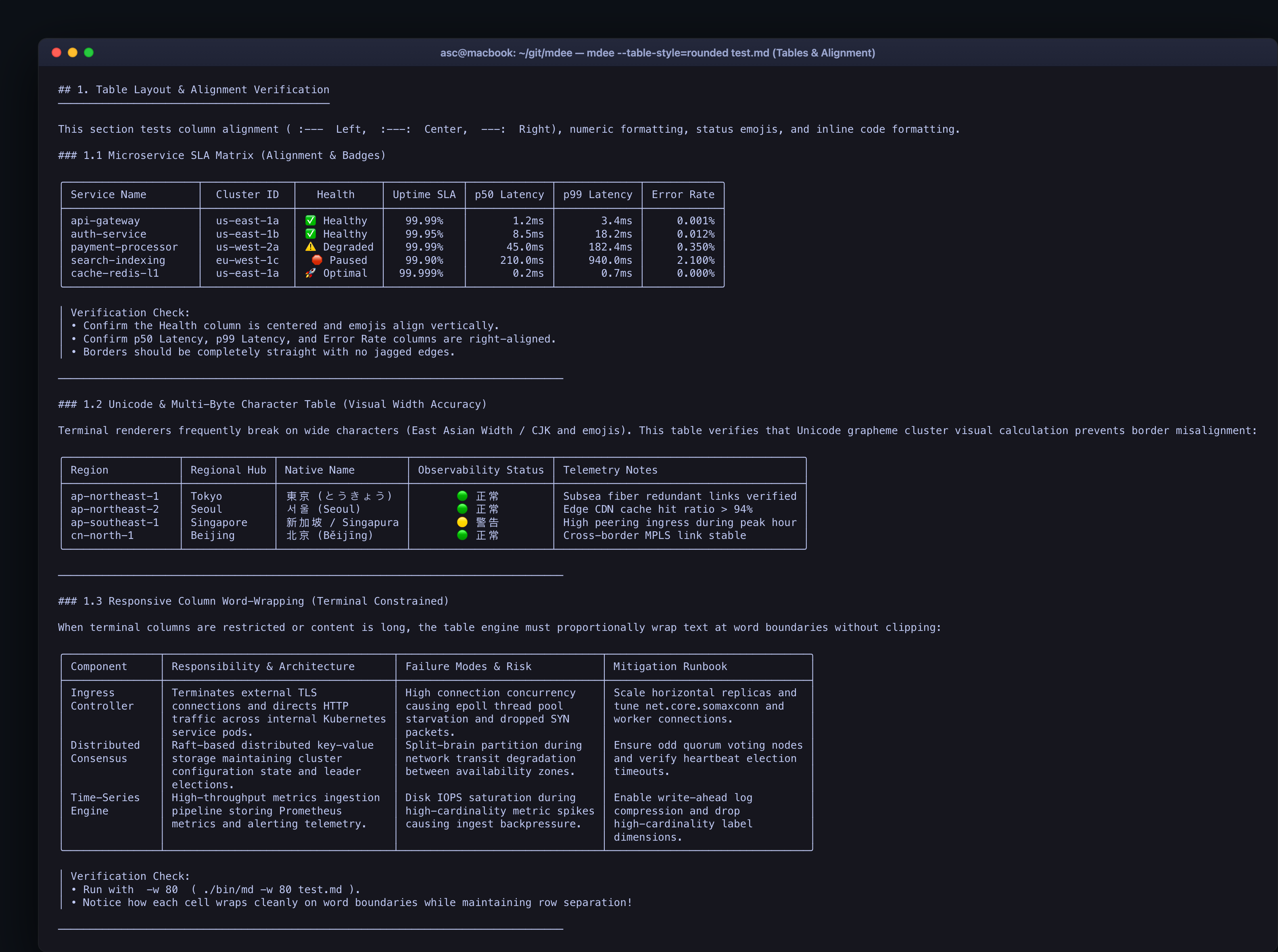Image resolution: width=1278 pixels, height=952 pixels.
Task: Click the 'Distributed Consensus' component cell
Action: pos(105,752)
